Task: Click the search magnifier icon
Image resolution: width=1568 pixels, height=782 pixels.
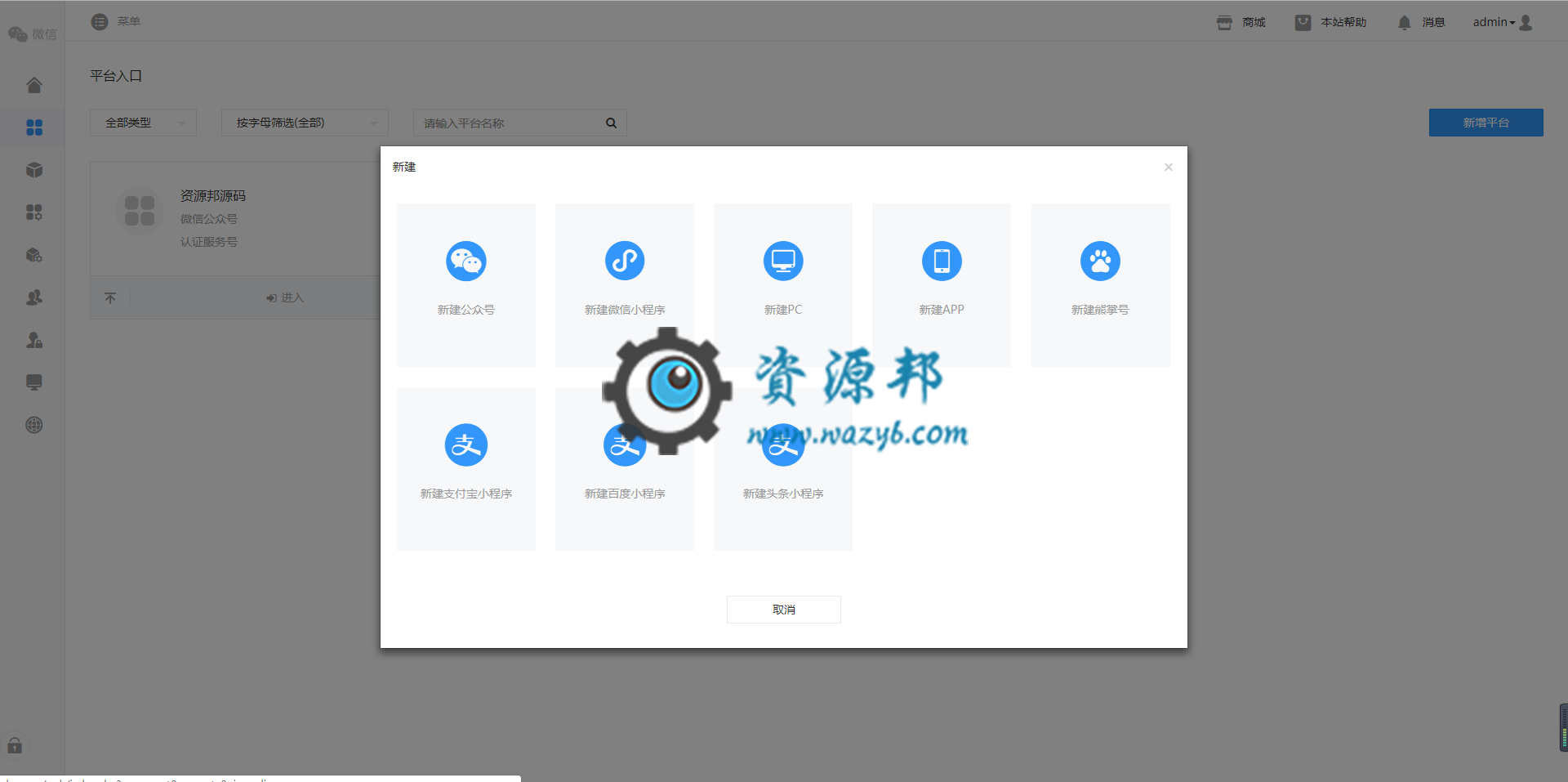Action: point(611,123)
